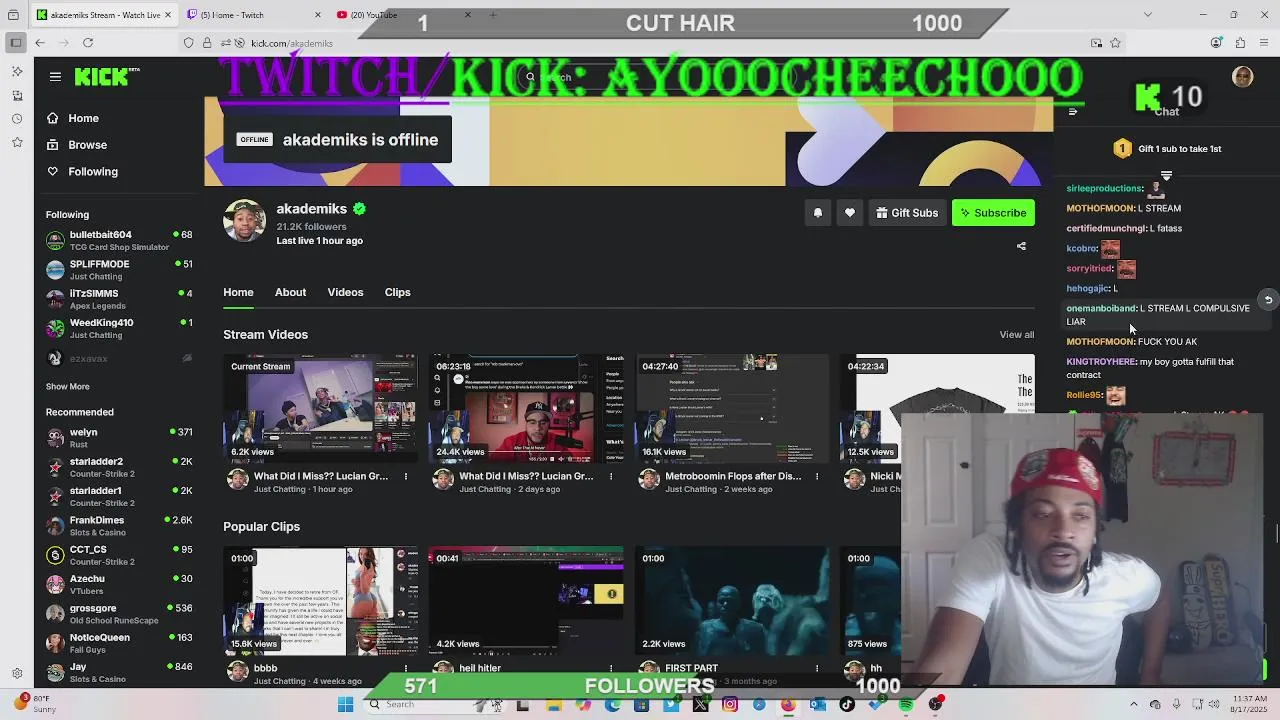Click the share icon below Subscribe
The height and width of the screenshot is (720, 1280).
pyautogui.click(x=1021, y=246)
